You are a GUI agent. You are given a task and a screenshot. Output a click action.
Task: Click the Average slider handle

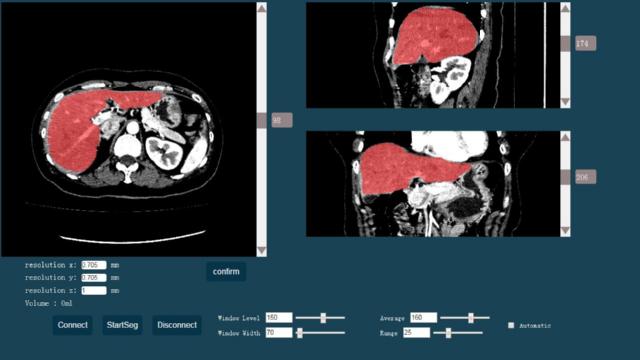click(x=471, y=318)
